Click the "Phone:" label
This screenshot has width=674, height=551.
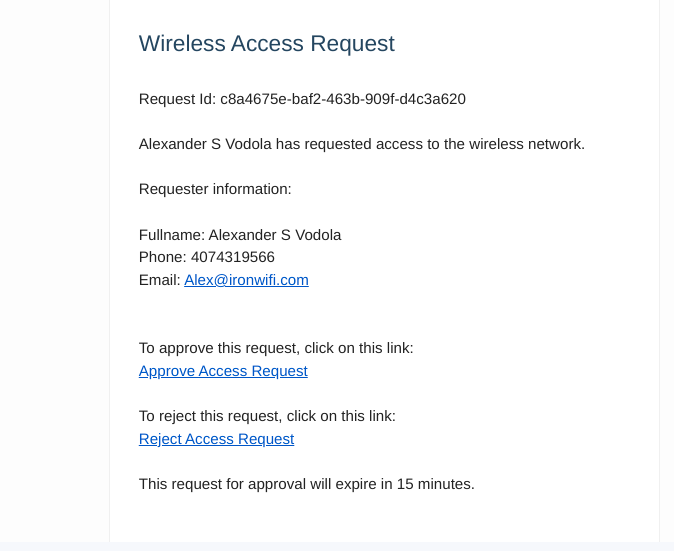pos(163,257)
